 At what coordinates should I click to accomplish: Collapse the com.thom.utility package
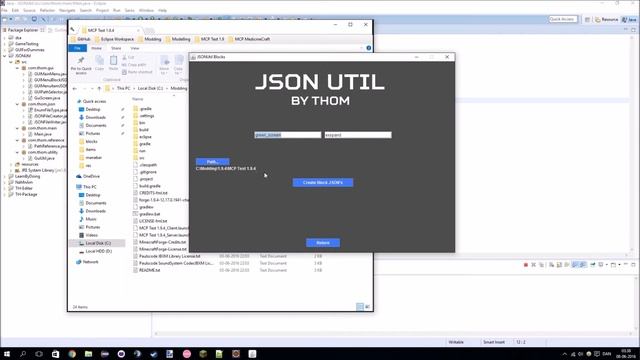(17, 152)
